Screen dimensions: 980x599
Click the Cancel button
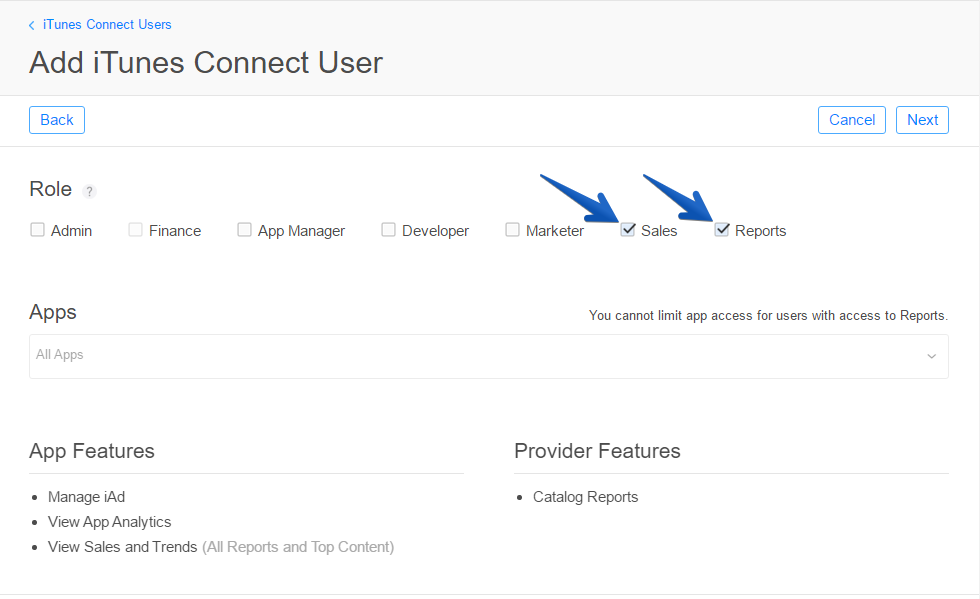851,120
